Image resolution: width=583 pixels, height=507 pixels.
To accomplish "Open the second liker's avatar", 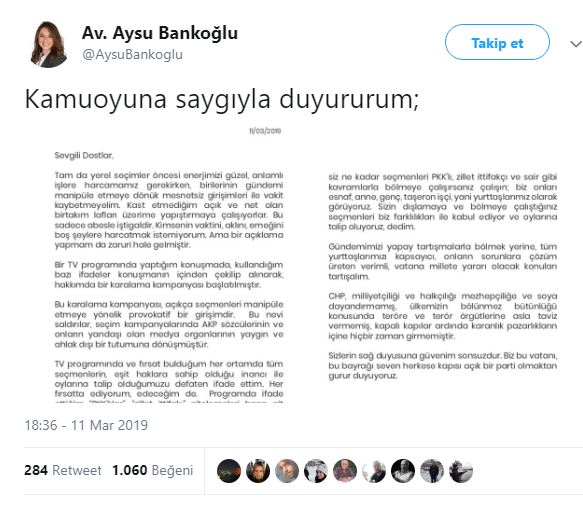I will tap(258, 471).
